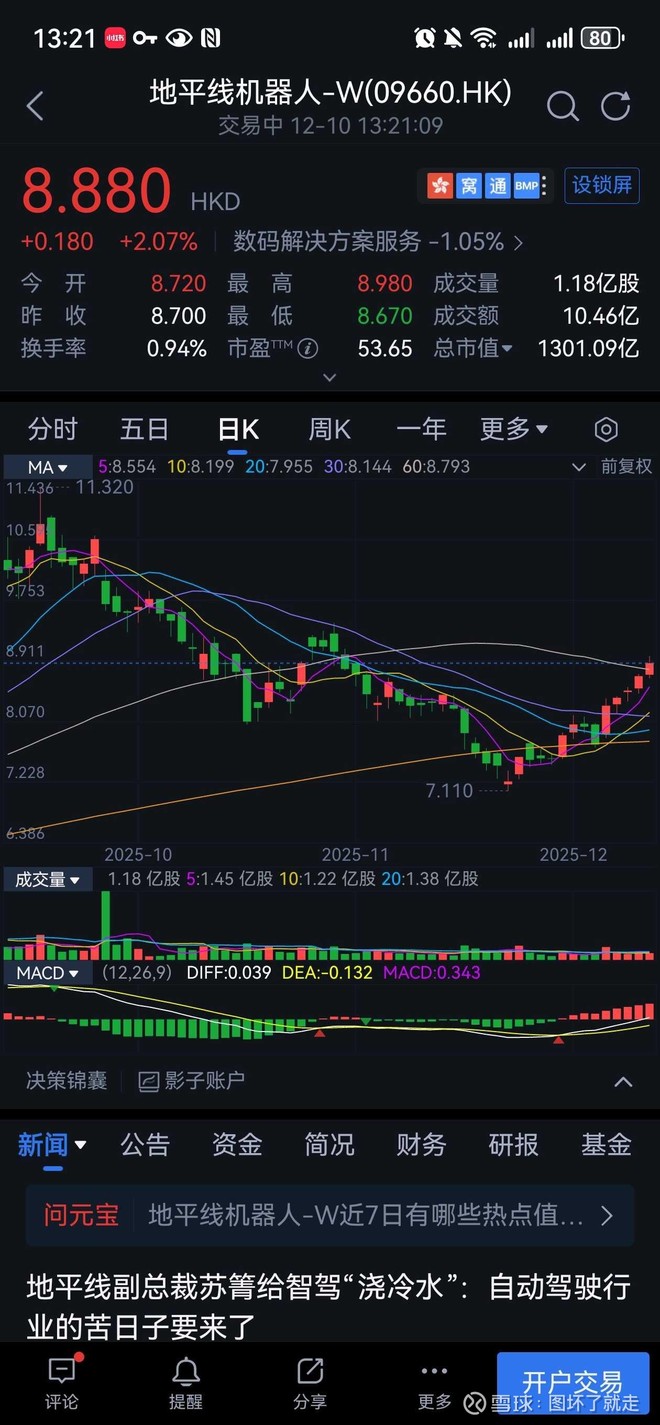Tap the Wi-Fi status icon

[484, 38]
